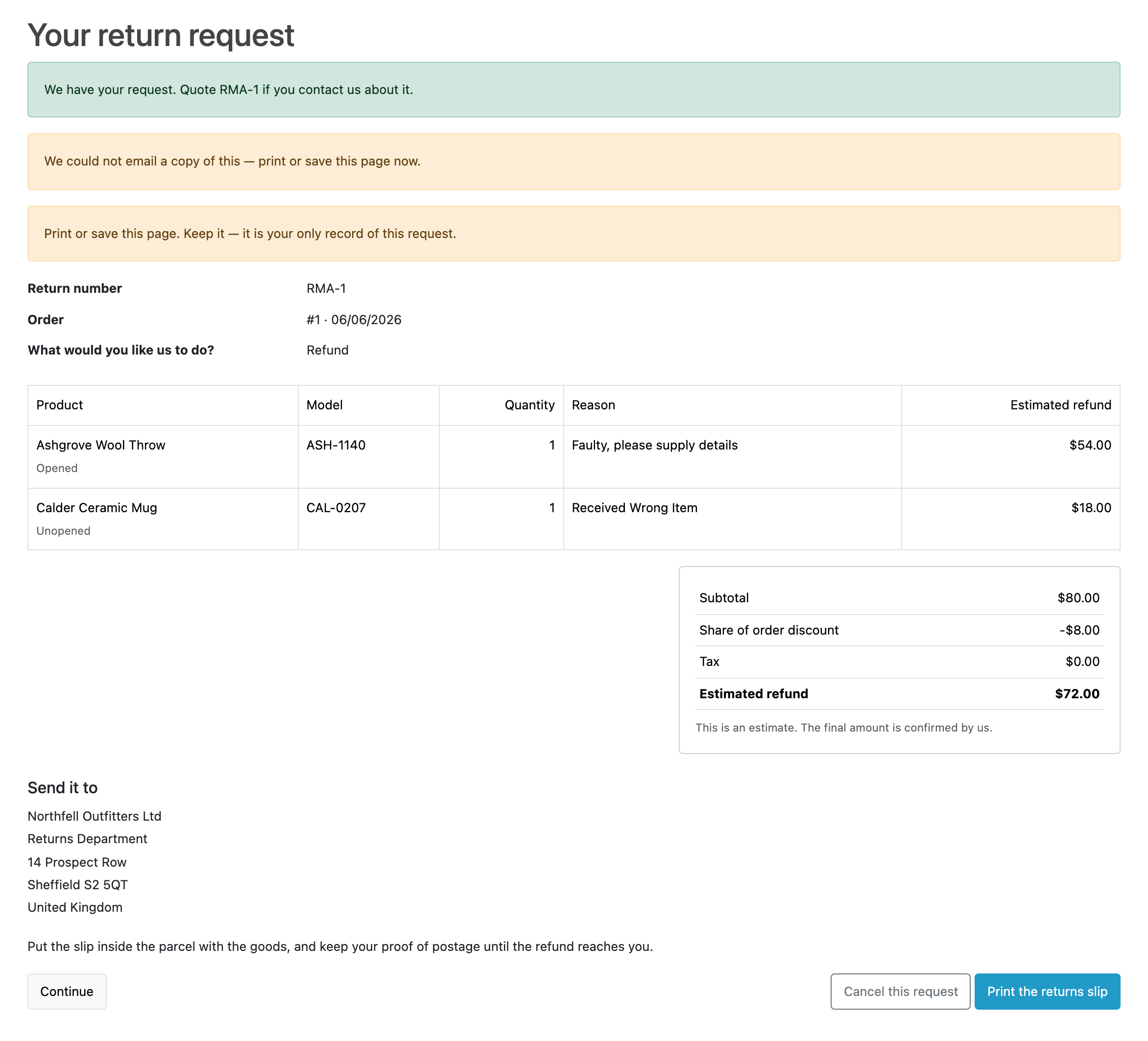Viewport: 1148px width, 1041px height.
Task: Click the Calder Ceramic Mug product name
Action: pyautogui.click(x=97, y=508)
